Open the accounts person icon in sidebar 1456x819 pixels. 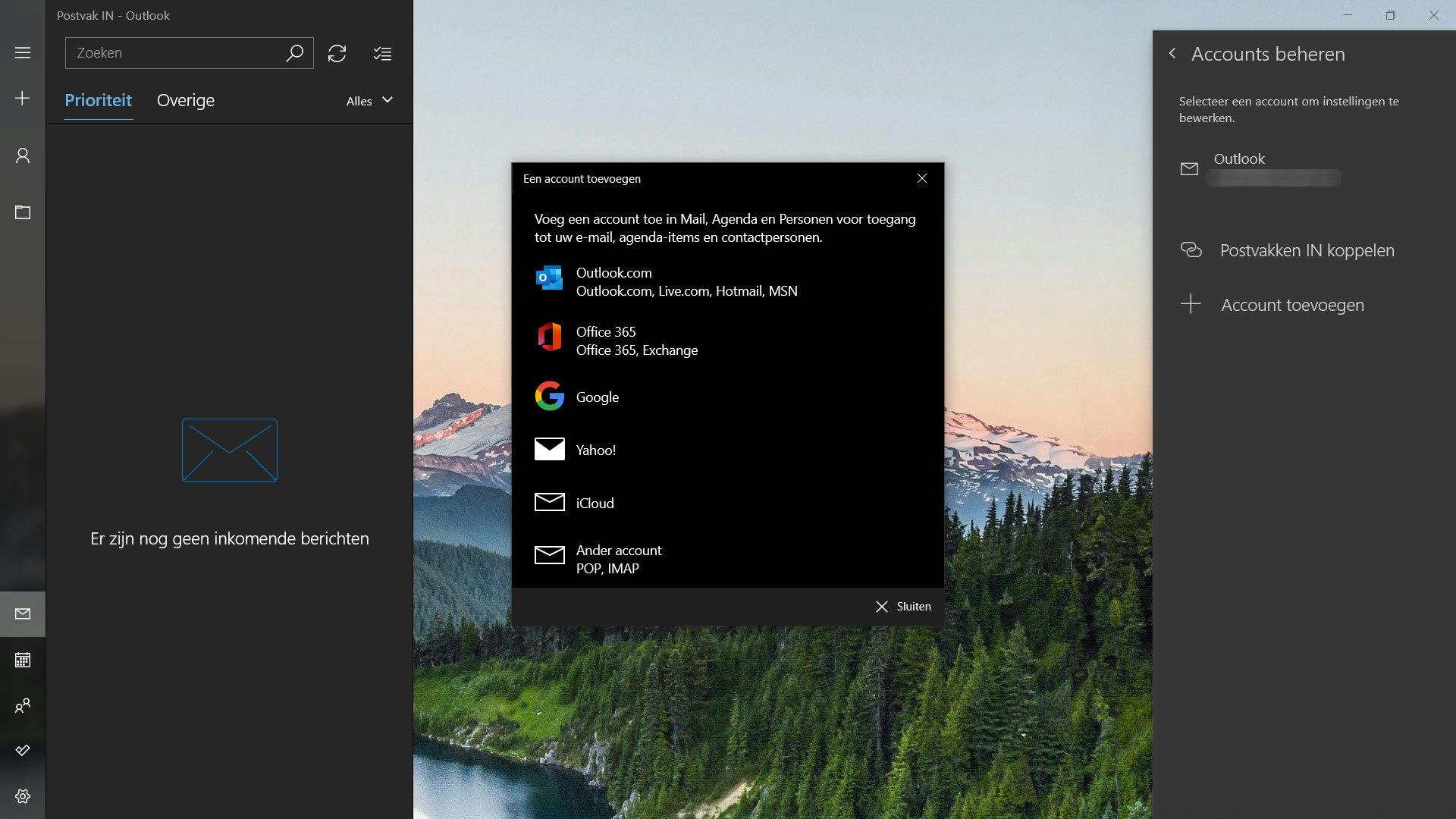pyautogui.click(x=23, y=156)
